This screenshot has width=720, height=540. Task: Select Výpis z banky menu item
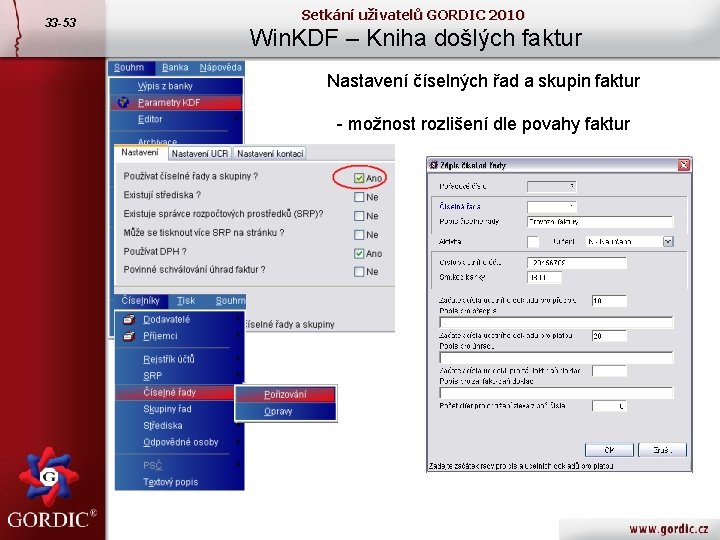(x=176, y=86)
